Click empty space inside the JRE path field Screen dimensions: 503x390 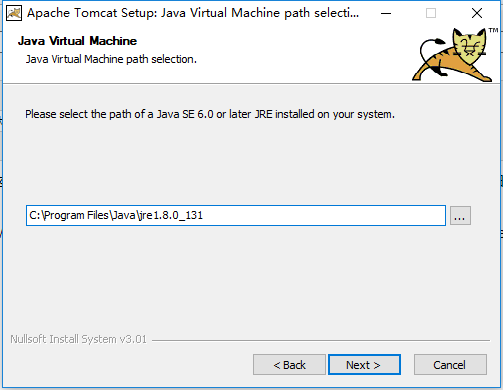pos(323,216)
